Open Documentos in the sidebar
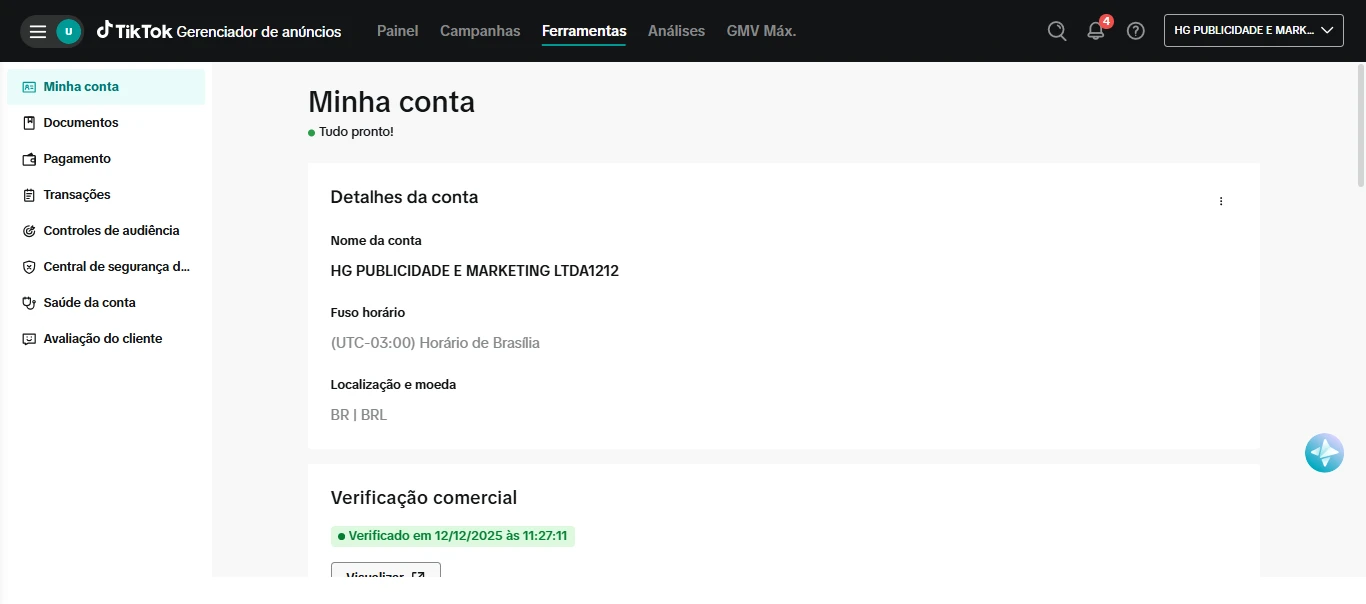 81,123
